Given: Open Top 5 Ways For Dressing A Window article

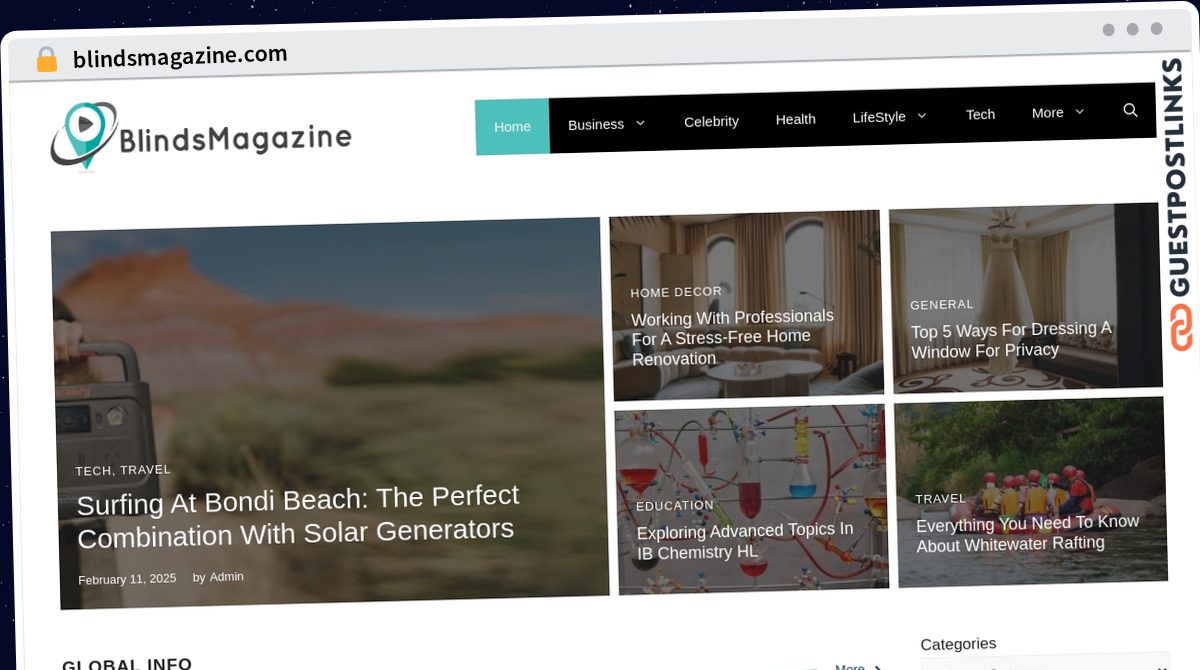Looking at the screenshot, I should click(x=1011, y=340).
